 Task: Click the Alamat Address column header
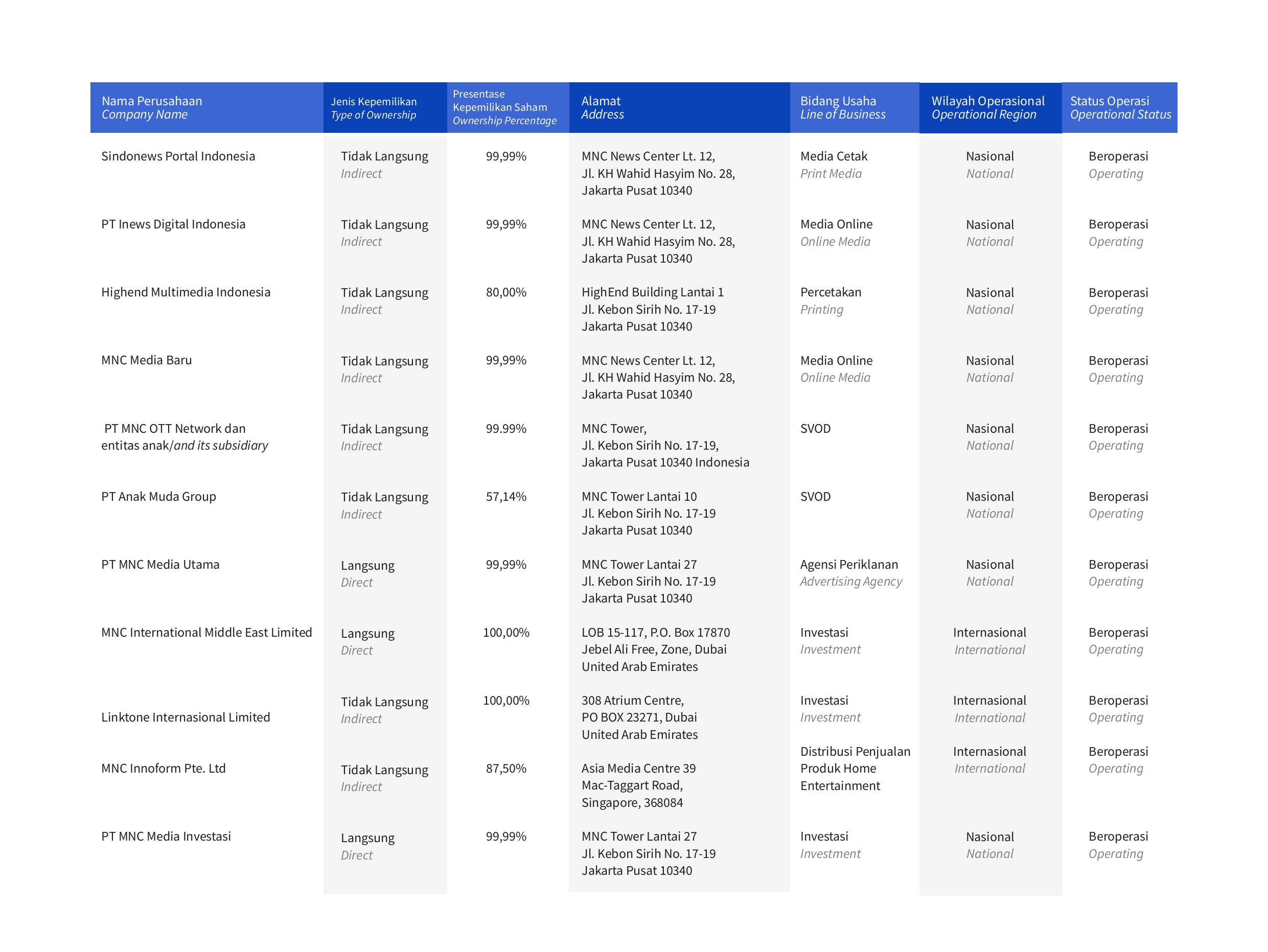(679, 108)
